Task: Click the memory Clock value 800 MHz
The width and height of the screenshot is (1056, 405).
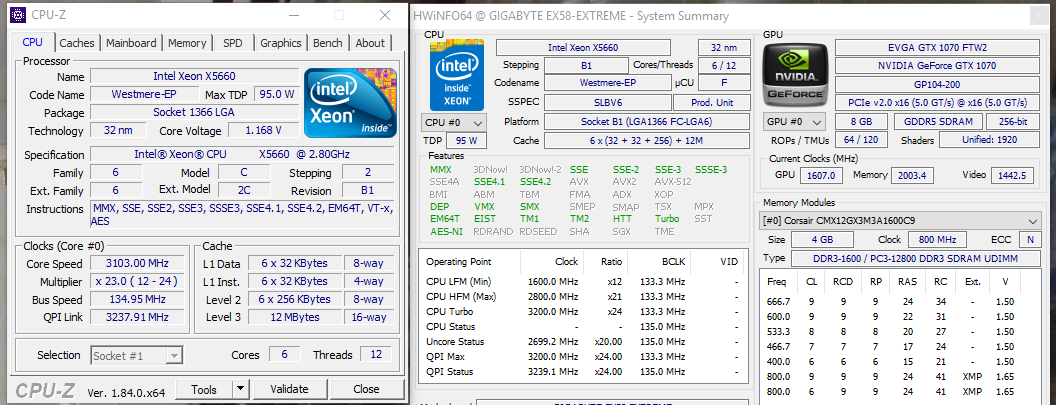Action: pyautogui.click(x=937, y=240)
